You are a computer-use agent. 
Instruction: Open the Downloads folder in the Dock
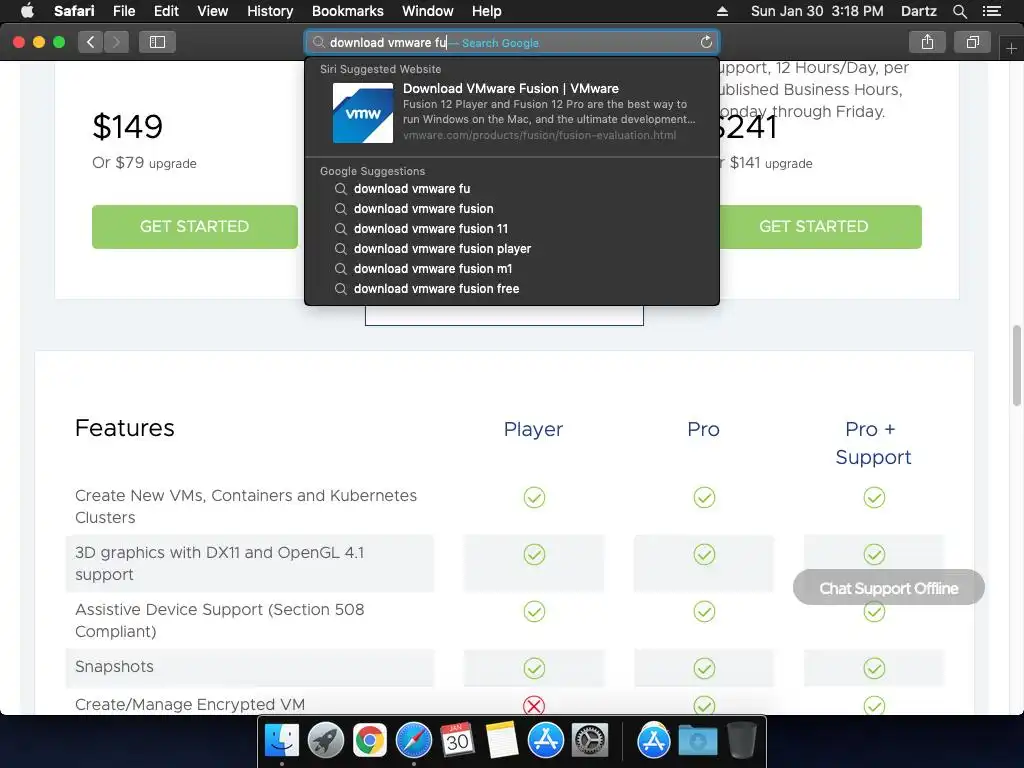click(x=697, y=741)
